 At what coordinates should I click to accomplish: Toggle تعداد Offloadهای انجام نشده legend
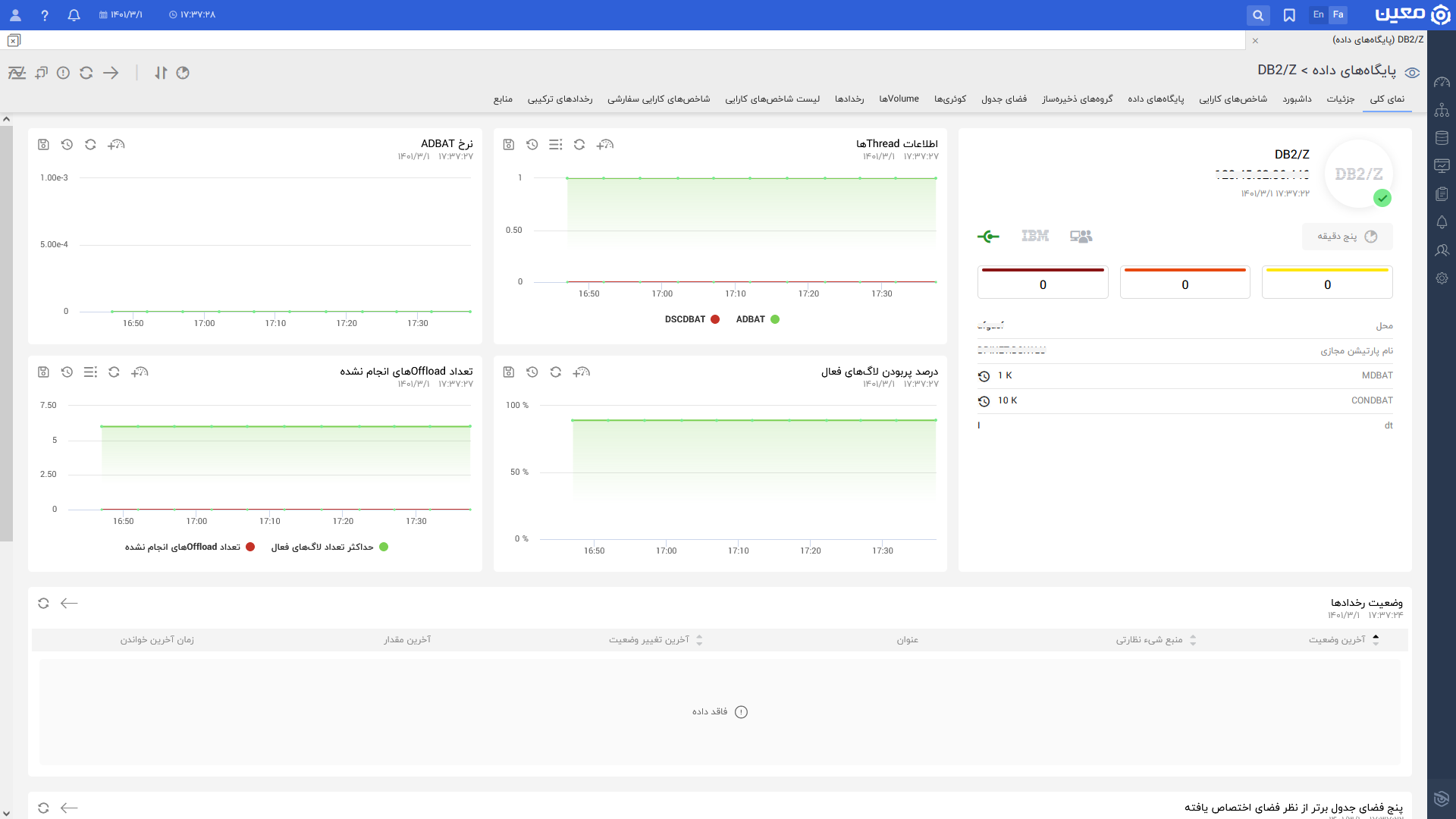[190, 547]
